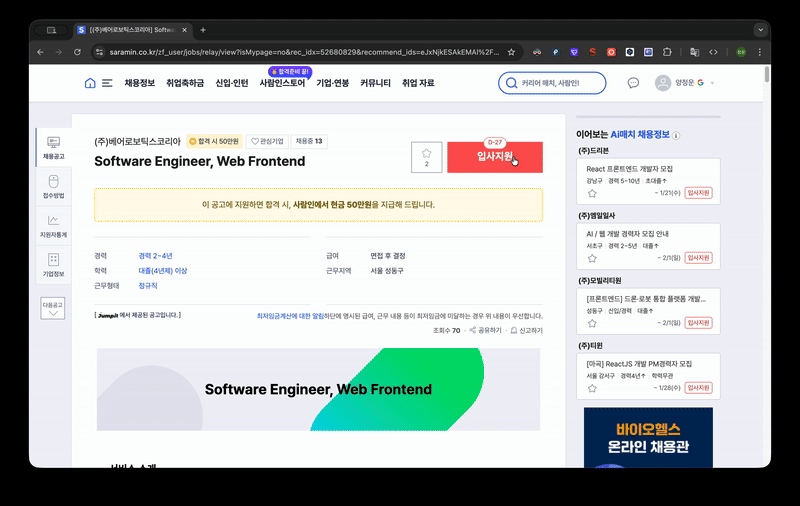Image resolution: width=800 pixels, height=506 pixels.
Task: Close the 베어로보틱스코리아 browser tab
Action: click(185, 30)
